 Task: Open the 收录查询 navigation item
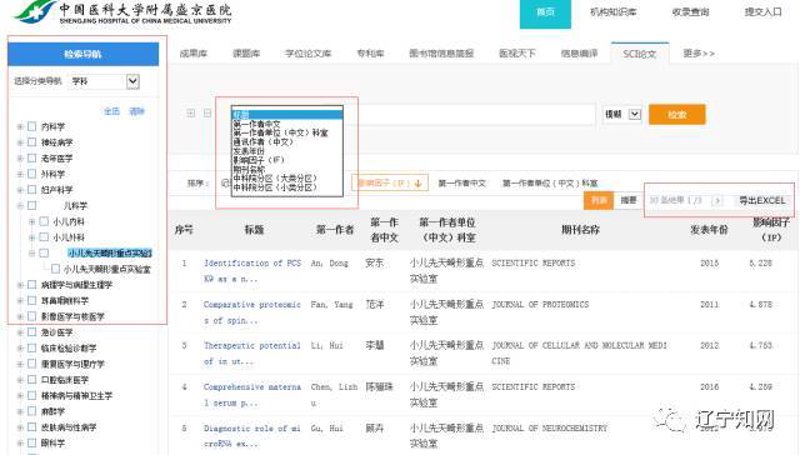pyautogui.click(x=690, y=12)
